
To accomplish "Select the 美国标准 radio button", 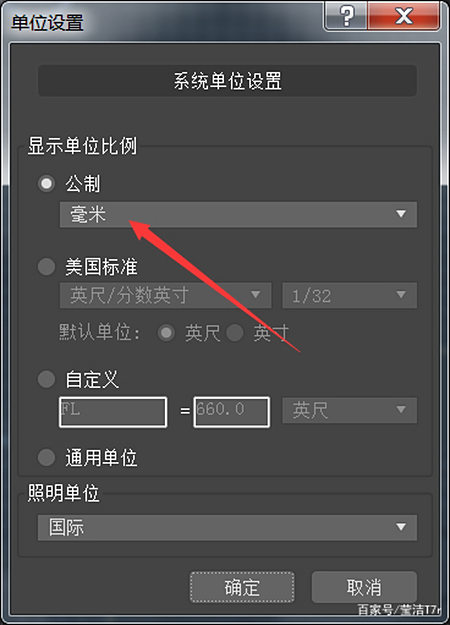I will pyautogui.click(x=46, y=266).
